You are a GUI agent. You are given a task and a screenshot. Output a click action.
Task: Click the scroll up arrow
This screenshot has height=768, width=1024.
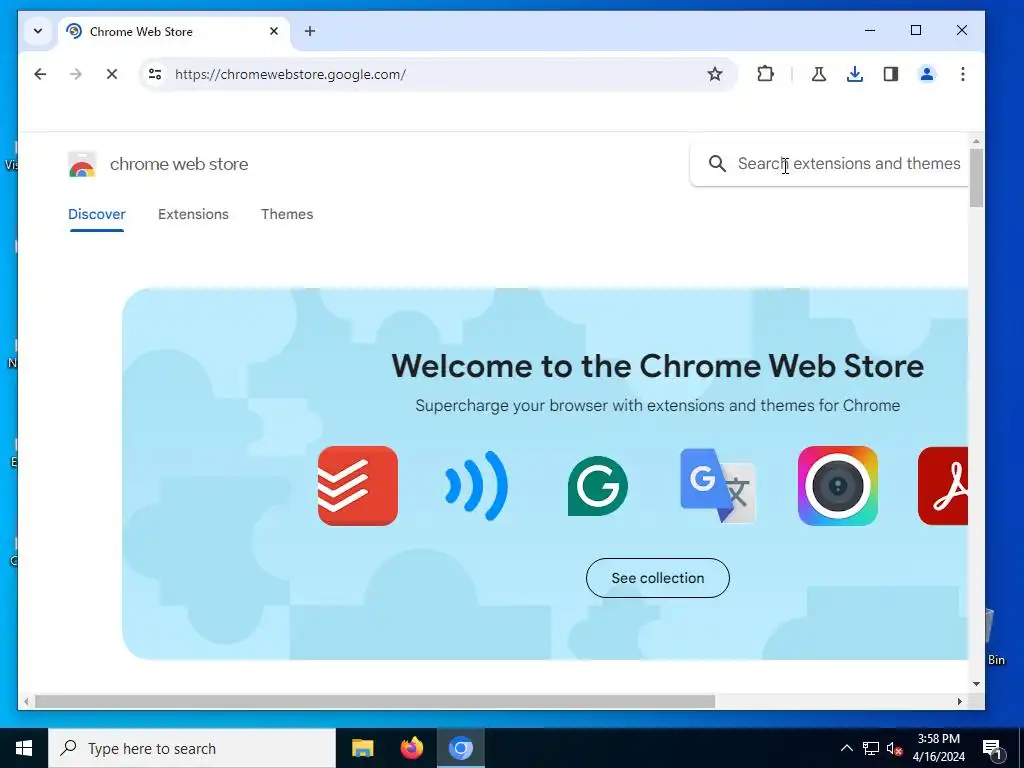tap(976, 141)
